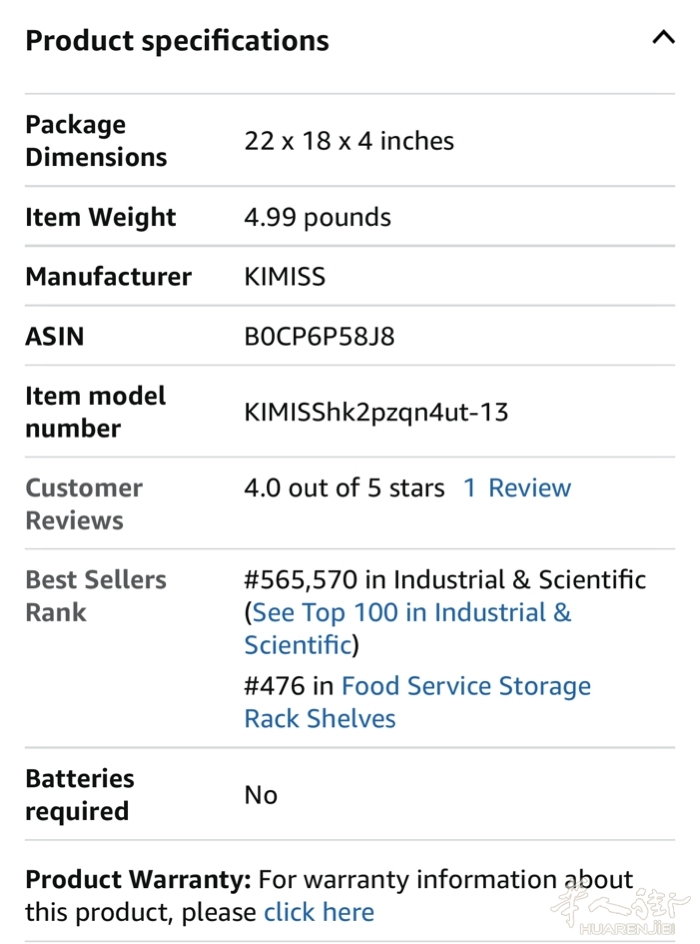Screen dimensions: 700x944
Task: Click the Item Weight 4.99 pounds value
Action: tap(317, 217)
